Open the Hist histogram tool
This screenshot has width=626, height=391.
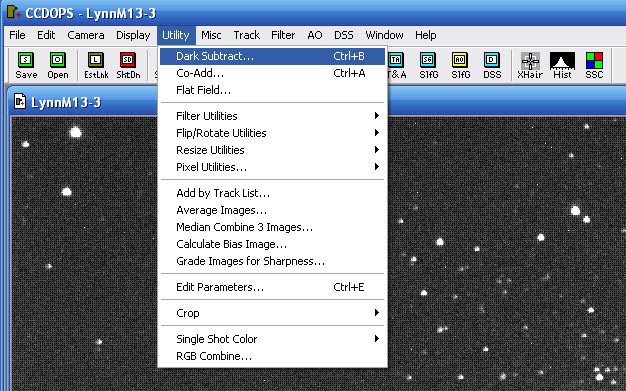click(x=562, y=65)
